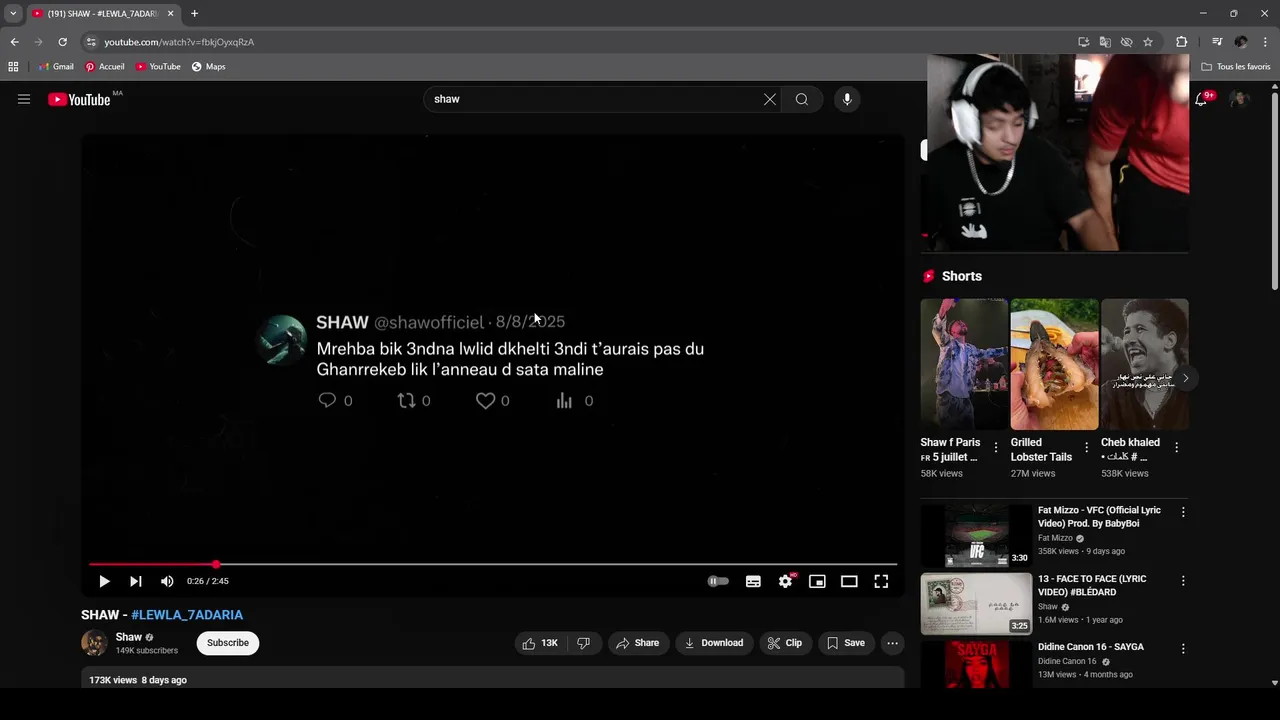Switch to theater mode
The width and height of the screenshot is (1280, 720).
pos(849,581)
